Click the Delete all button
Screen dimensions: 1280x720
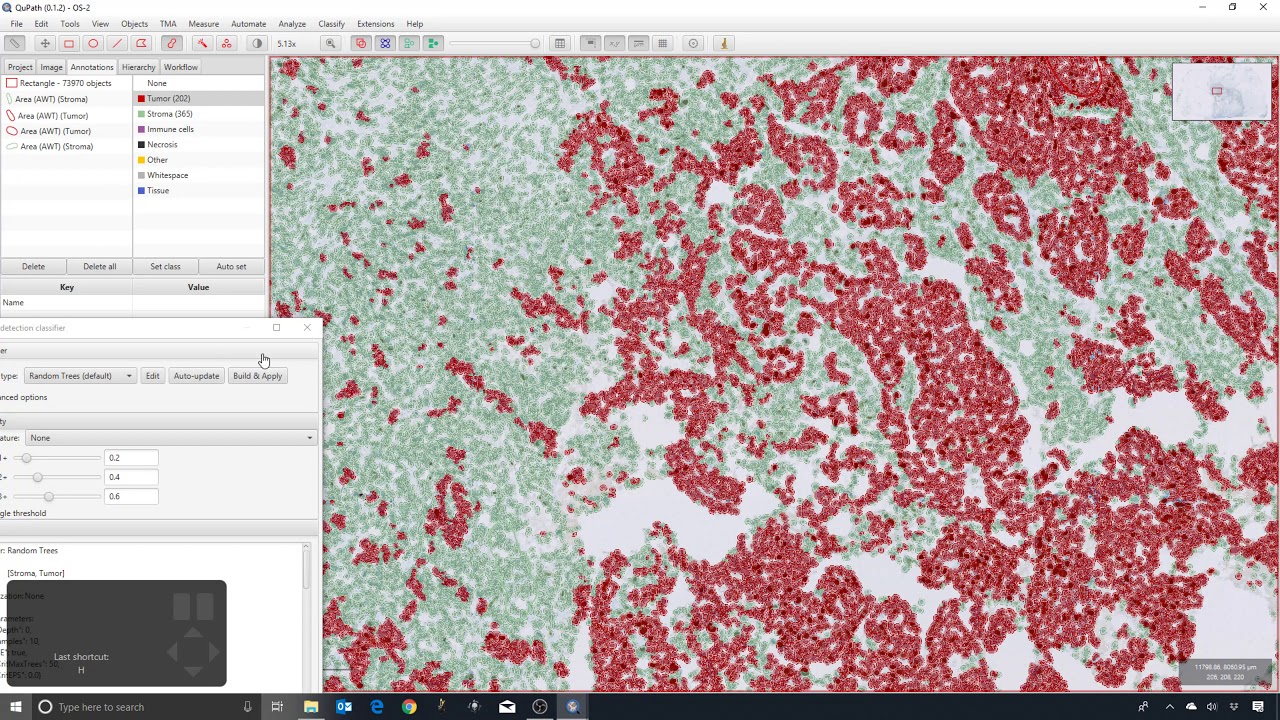click(x=99, y=266)
